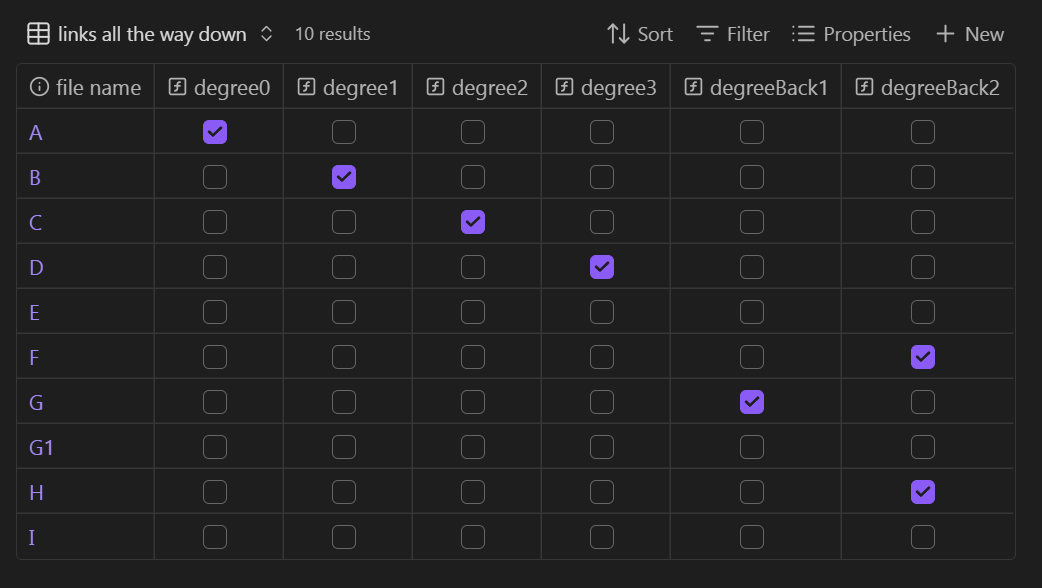Click the info icon in file name header
Viewport: 1042px width, 588px height.
tap(39, 88)
